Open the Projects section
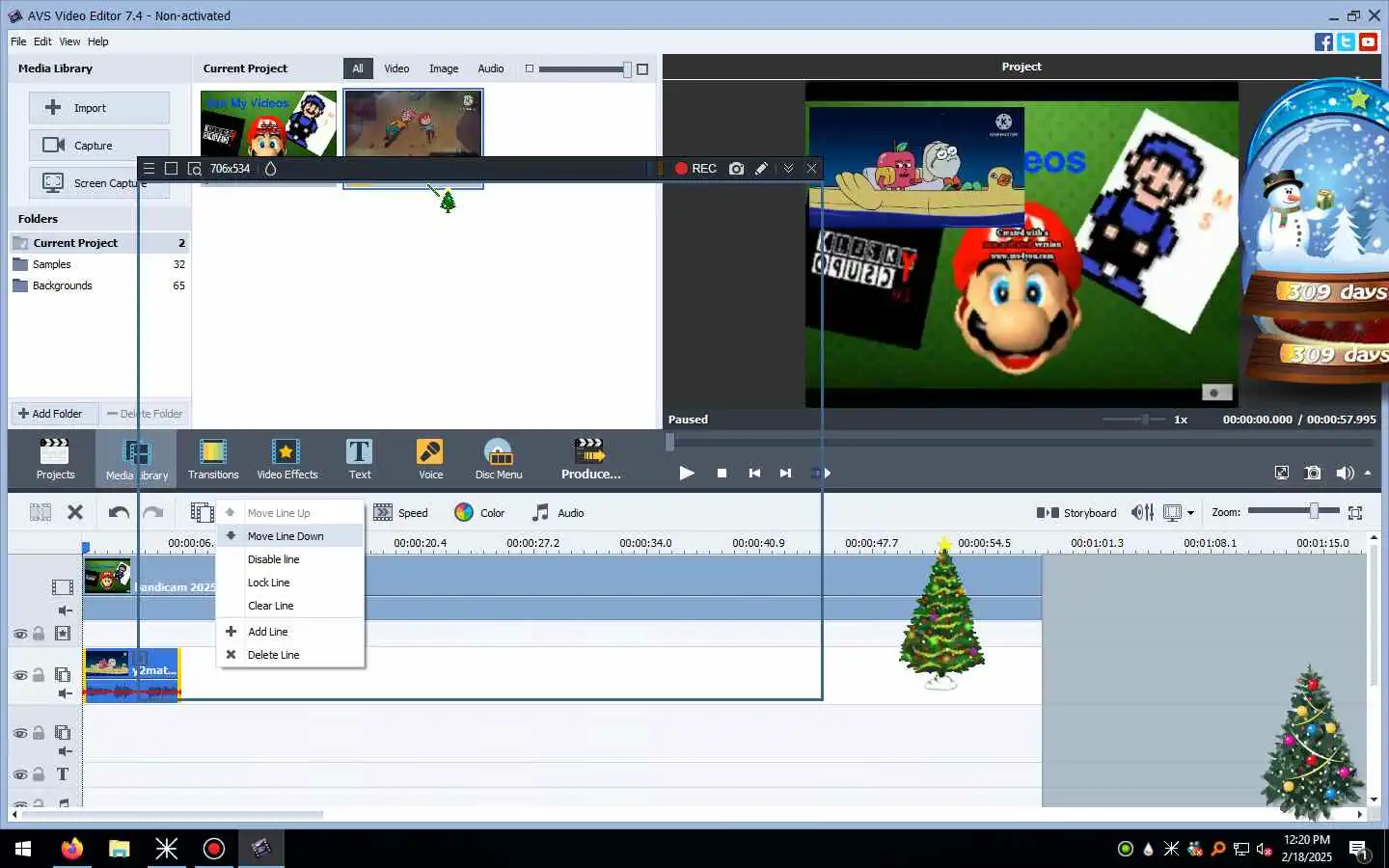This screenshot has height=868, width=1389. click(x=55, y=458)
